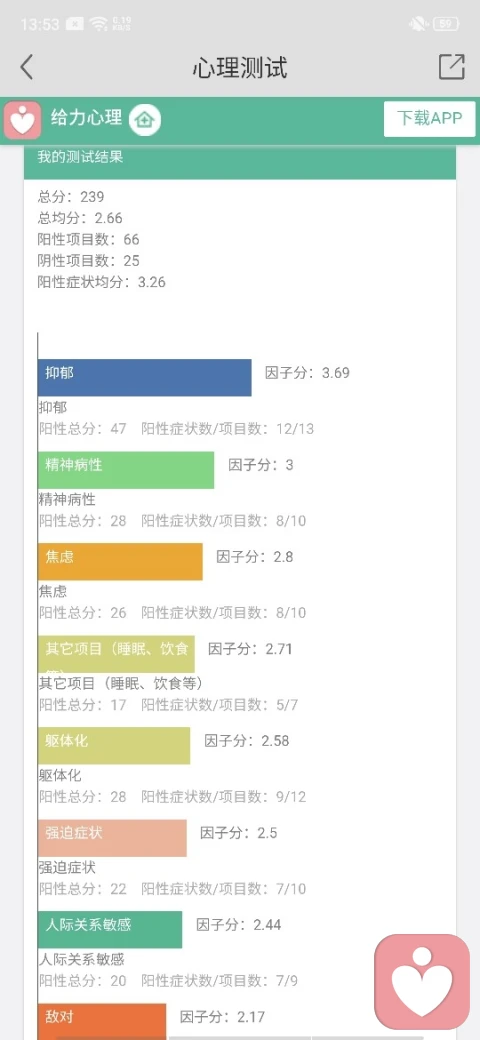This screenshot has width=480, height=1040.
Task: Click the 躯体化 bar
Action: pos(114,746)
